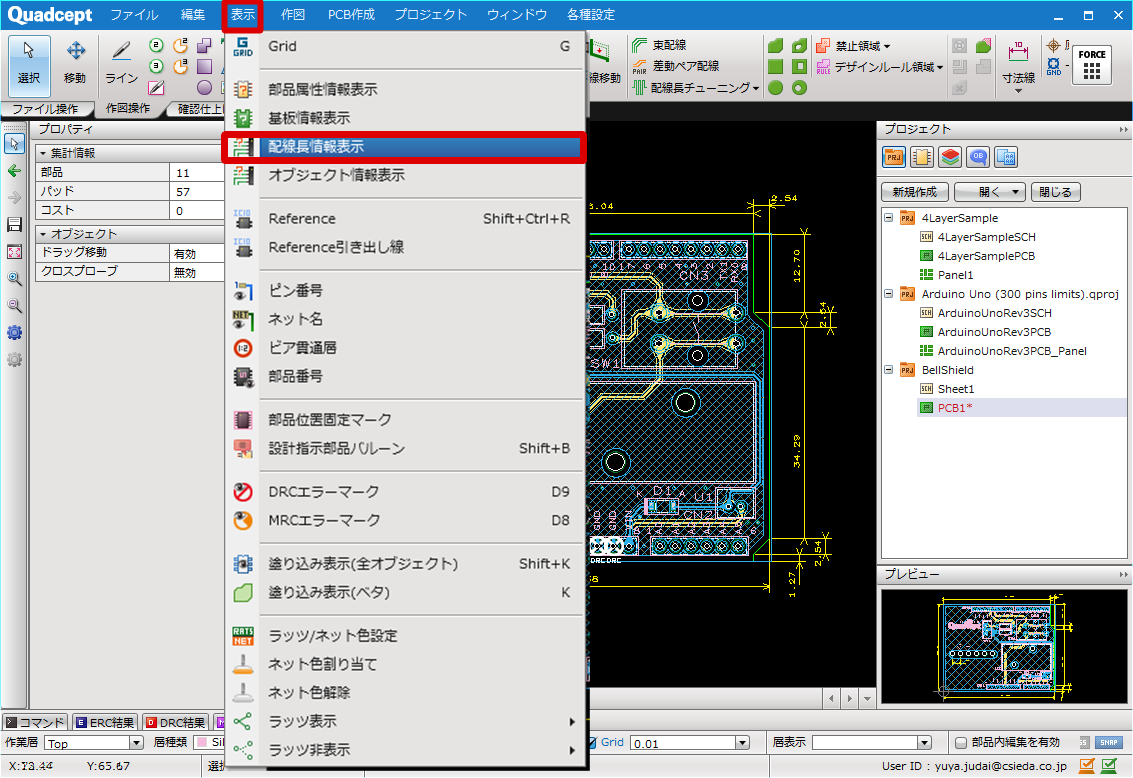Pick the ライン line drawing tool

[121, 62]
